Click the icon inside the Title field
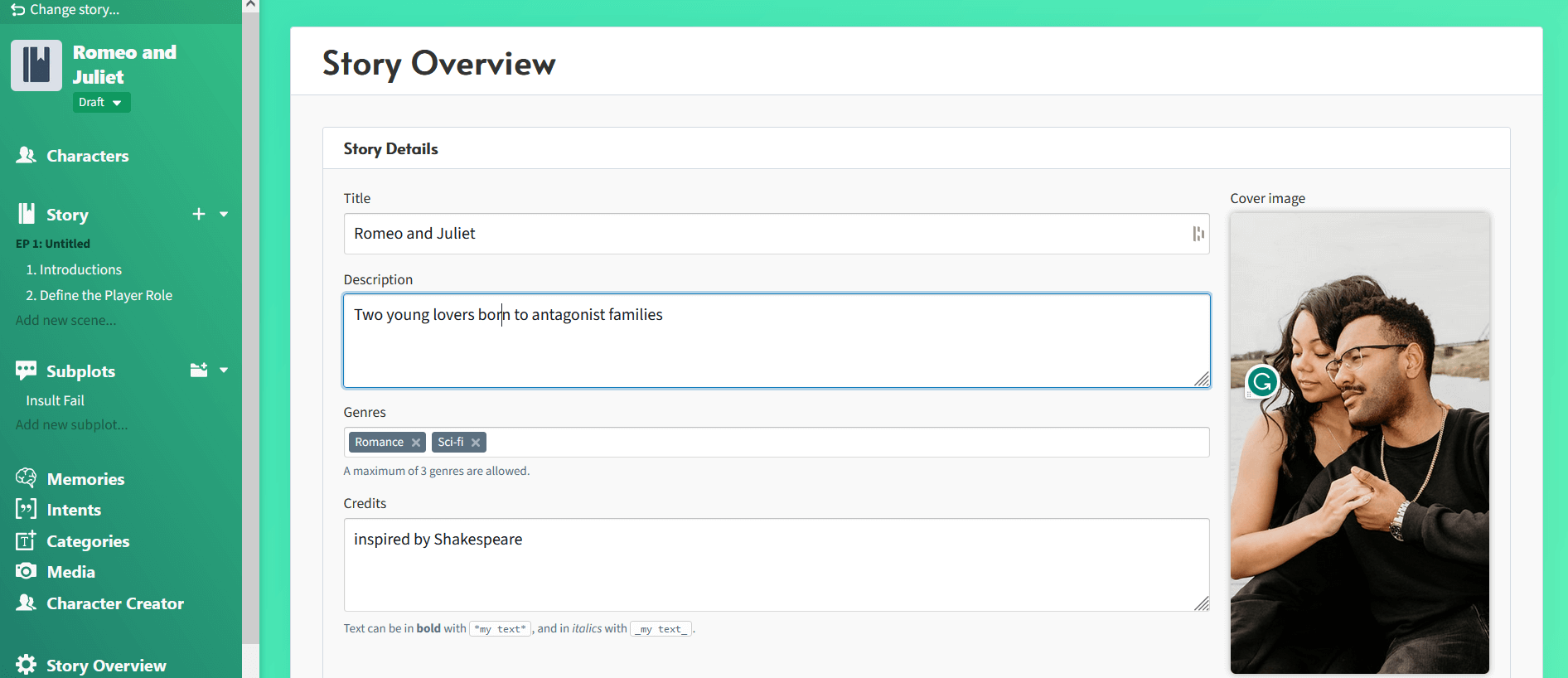The height and width of the screenshot is (678, 1568). 1198,234
